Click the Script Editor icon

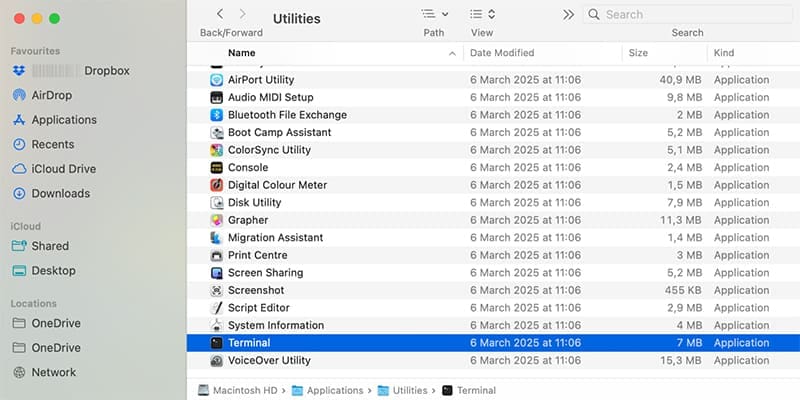point(217,308)
